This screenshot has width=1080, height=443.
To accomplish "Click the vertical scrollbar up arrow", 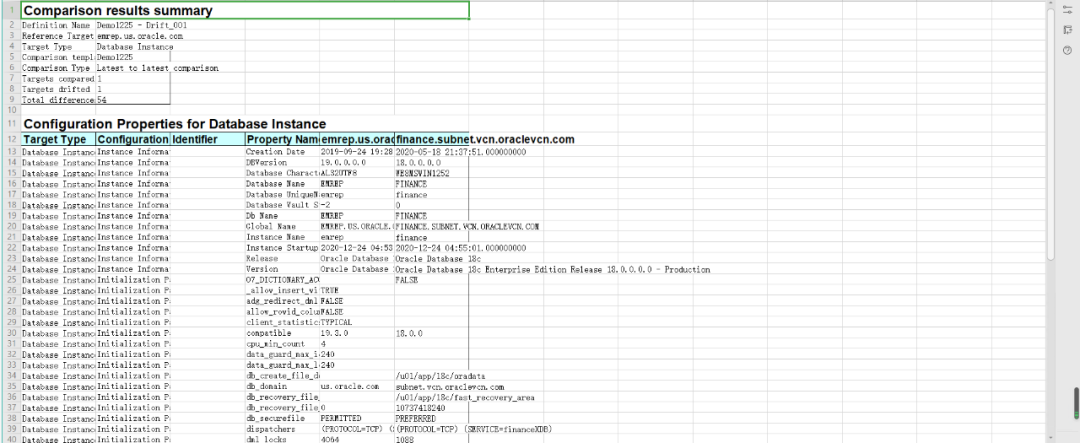I will point(1049,5).
